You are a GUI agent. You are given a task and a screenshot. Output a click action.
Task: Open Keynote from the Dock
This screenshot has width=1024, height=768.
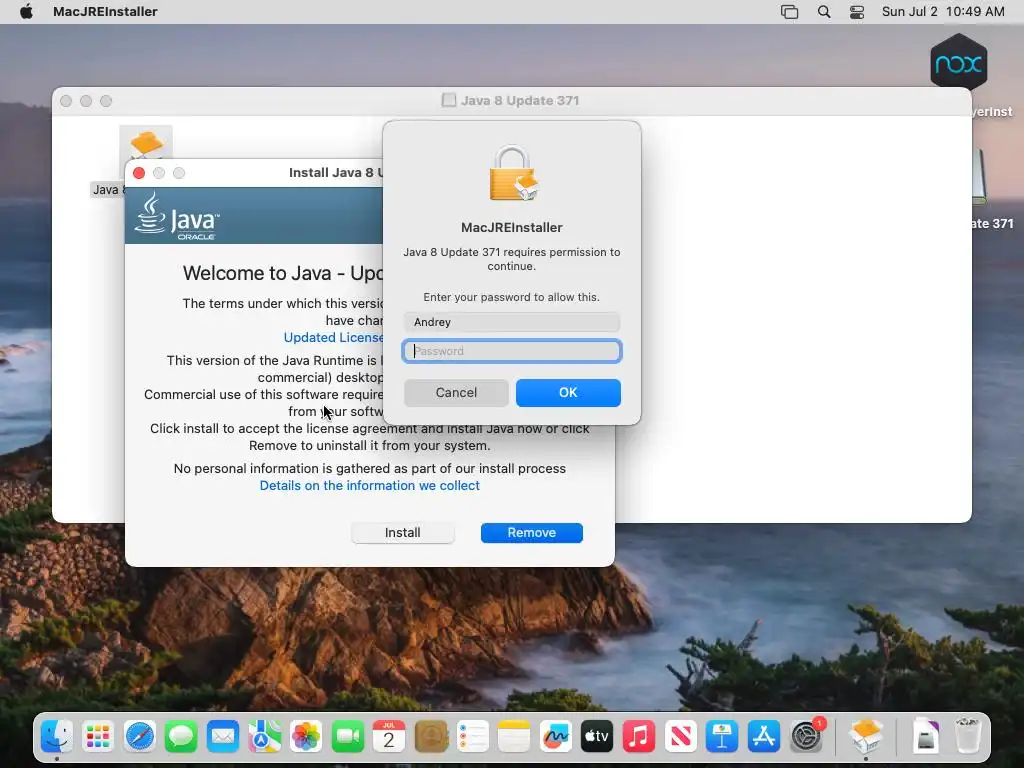722,737
